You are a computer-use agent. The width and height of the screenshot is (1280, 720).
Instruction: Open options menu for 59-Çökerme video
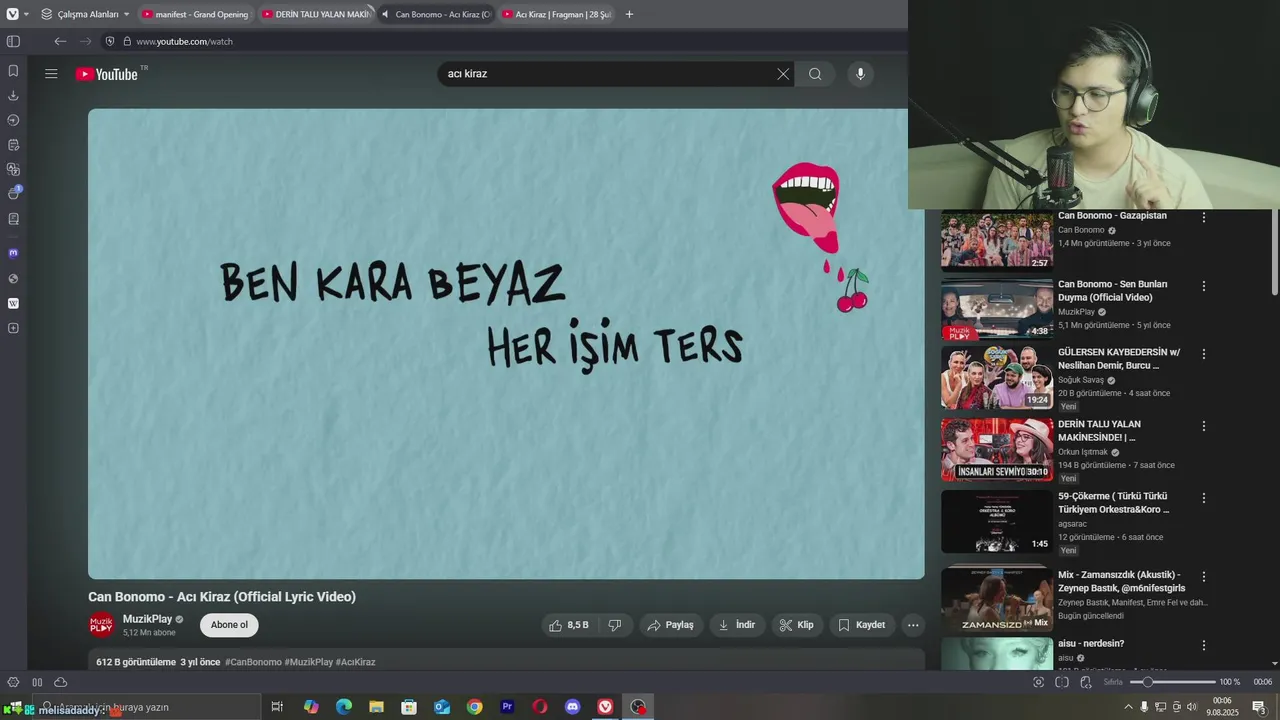1204,498
